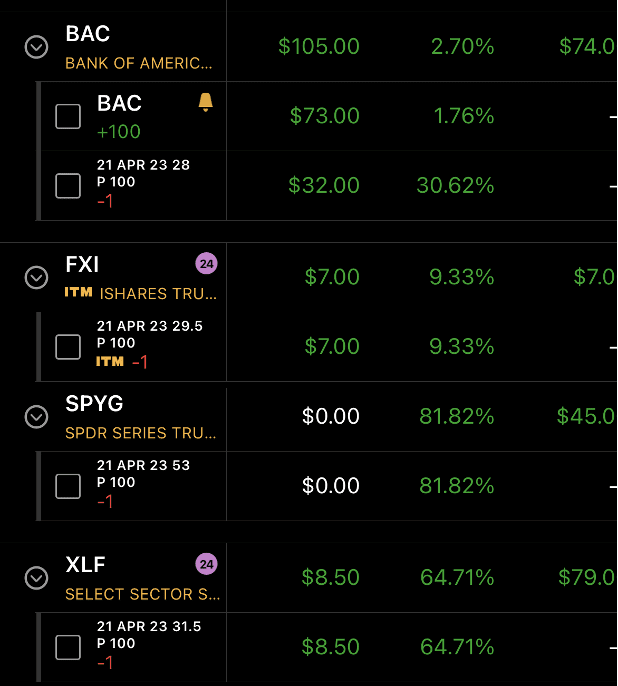This screenshot has height=686, width=618.
Task: Click the ITM tag in FXI put row
Action: [x=110, y=361]
